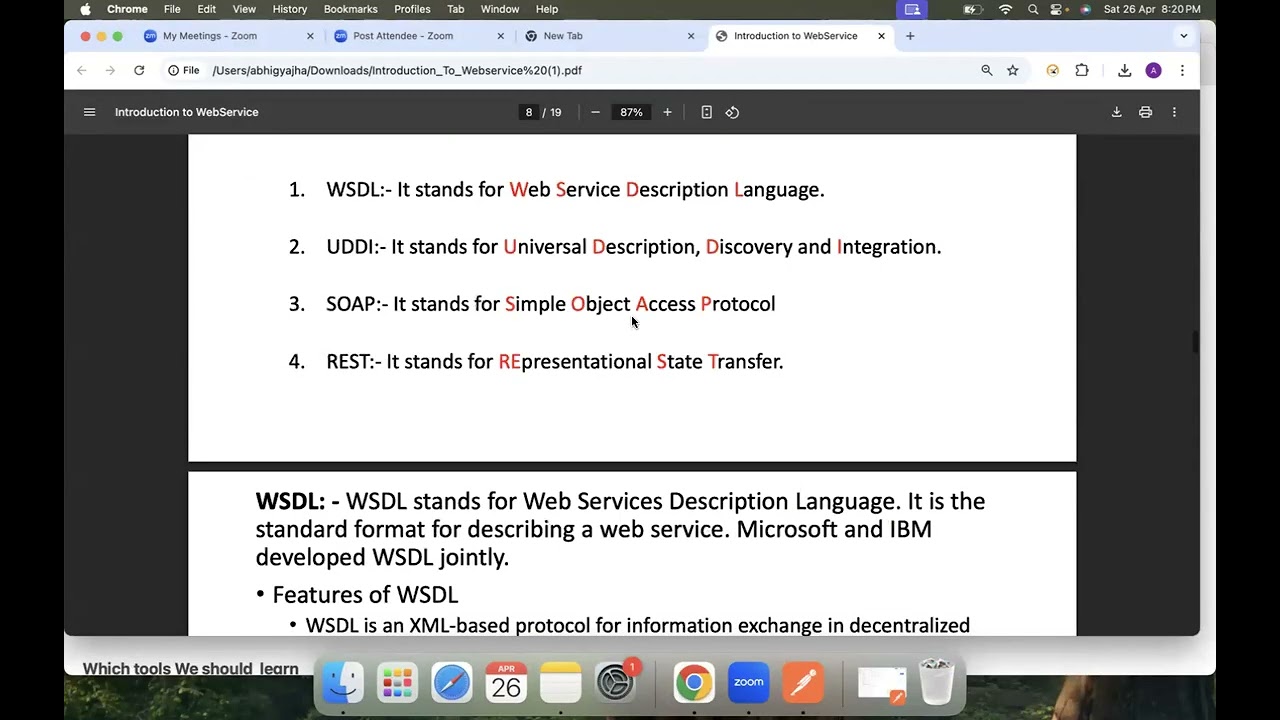The width and height of the screenshot is (1280, 720).
Task: Open Finder from the Dock
Action: click(x=343, y=682)
